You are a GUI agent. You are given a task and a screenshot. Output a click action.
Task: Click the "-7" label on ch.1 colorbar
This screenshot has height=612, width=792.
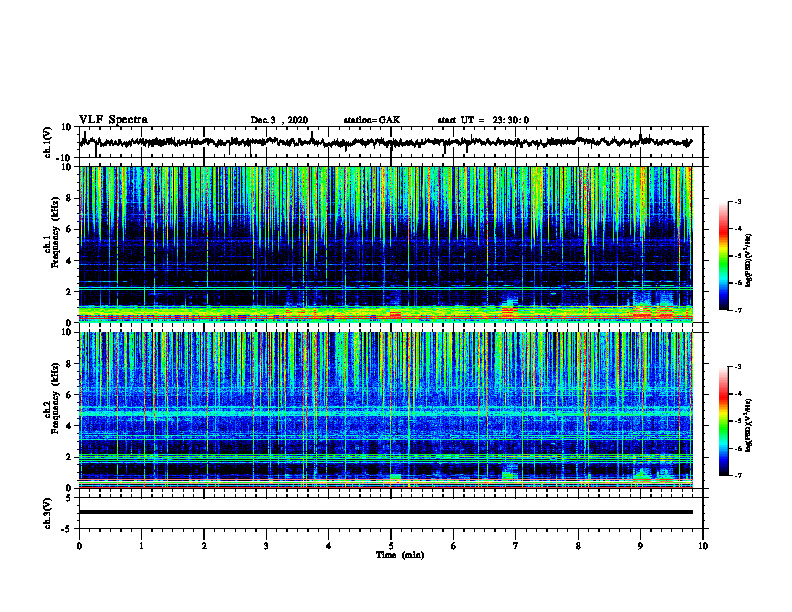point(737,310)
